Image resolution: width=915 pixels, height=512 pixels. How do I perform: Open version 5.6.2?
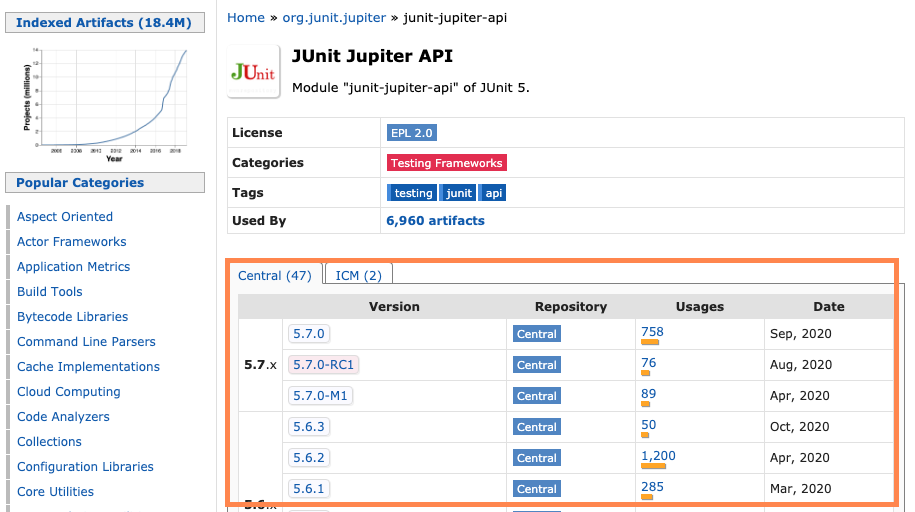click(x=309, y=457)
